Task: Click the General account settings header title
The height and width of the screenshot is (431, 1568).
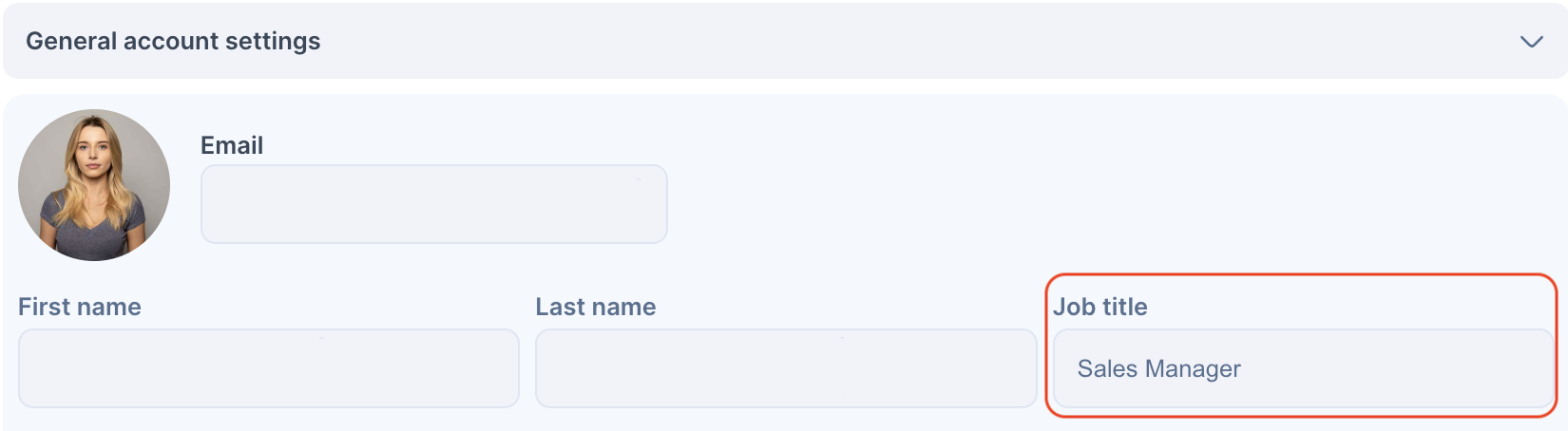Action: tap(173, 41)
